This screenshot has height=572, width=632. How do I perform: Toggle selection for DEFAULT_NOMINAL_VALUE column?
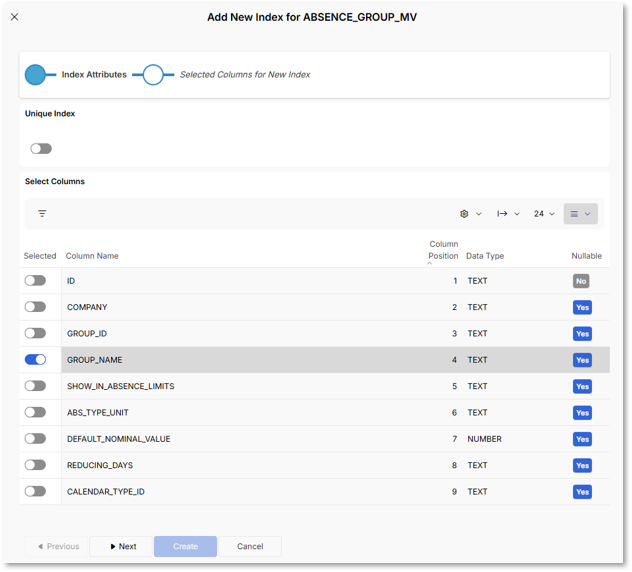[x=35, y=439]
